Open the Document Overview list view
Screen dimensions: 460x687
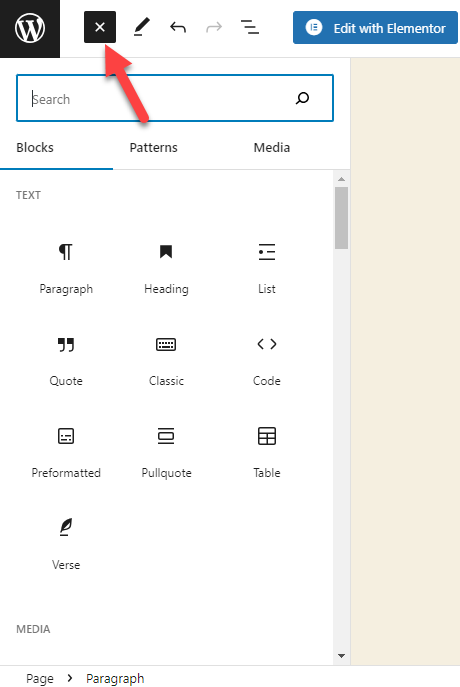250,27
